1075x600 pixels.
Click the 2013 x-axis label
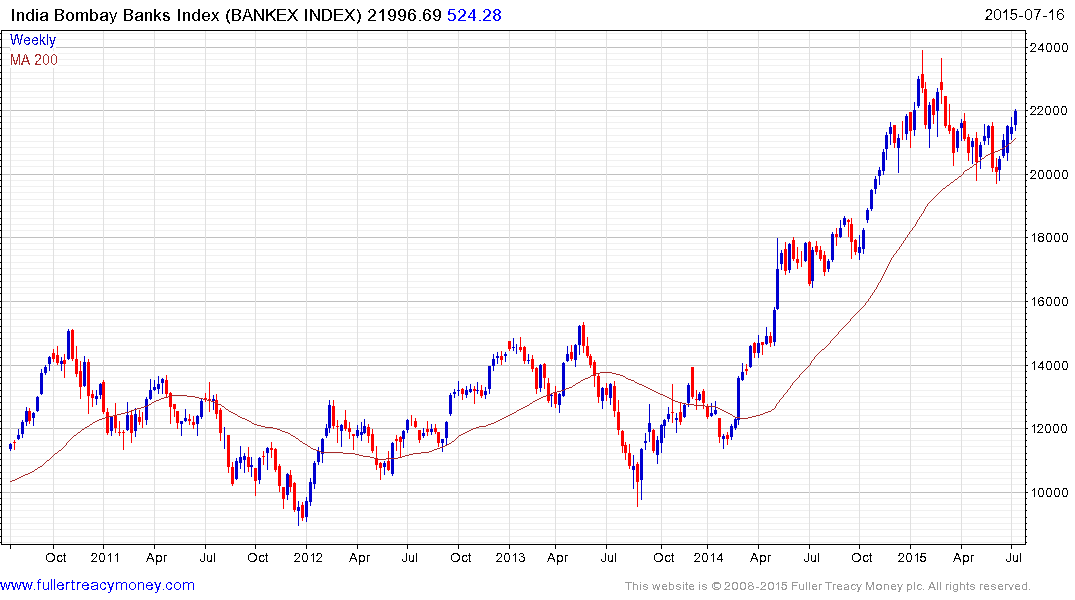tap(510, 557)
